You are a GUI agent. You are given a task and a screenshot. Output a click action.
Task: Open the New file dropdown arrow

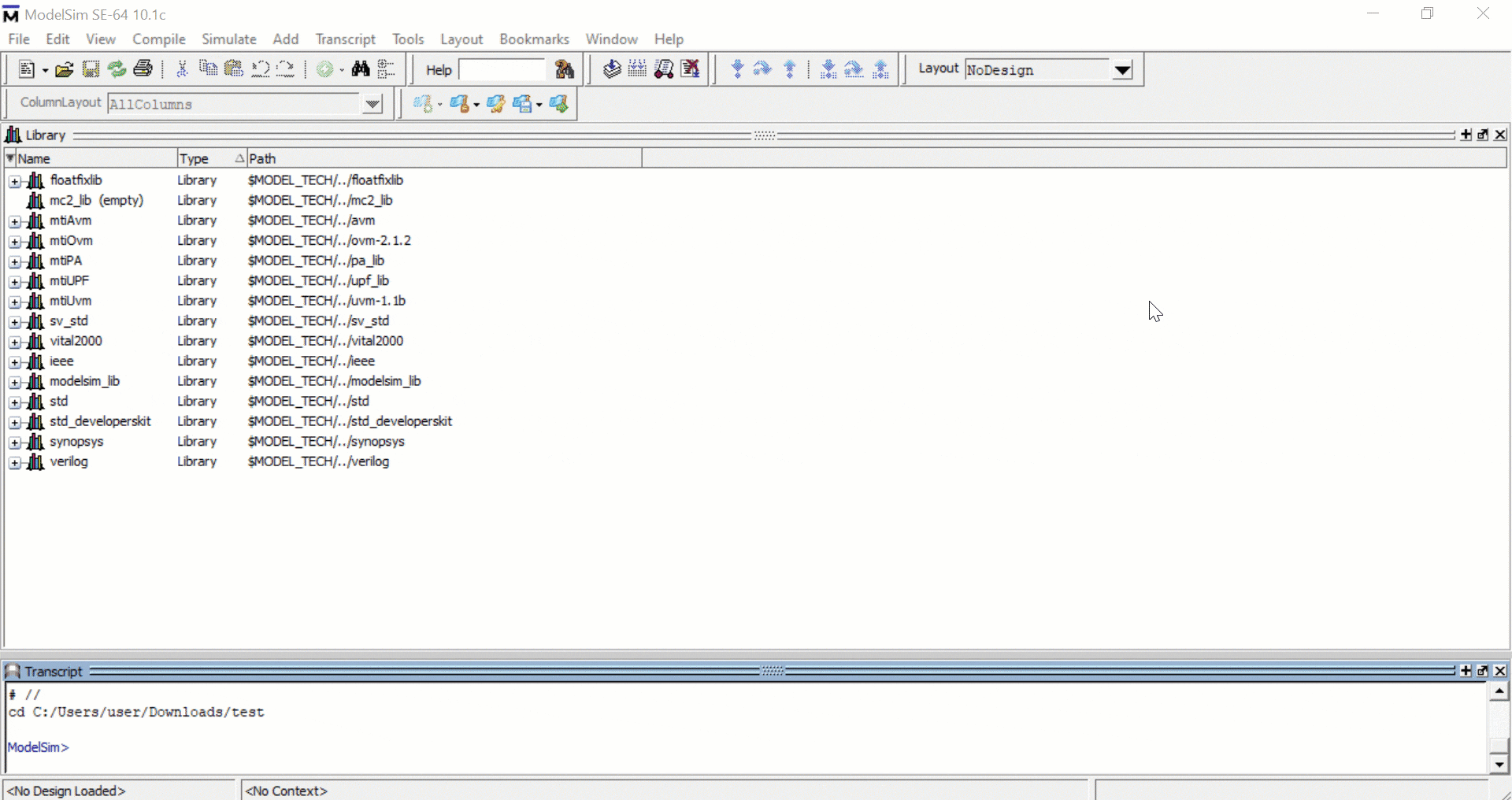(x=45, y=71)
